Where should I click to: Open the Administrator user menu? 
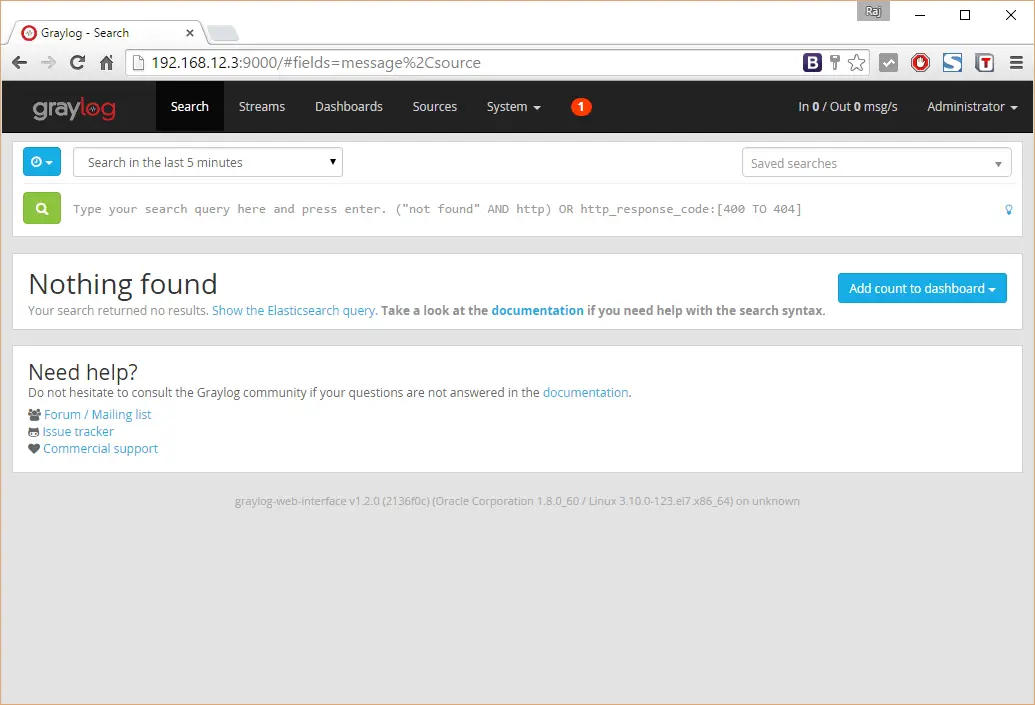pyautogui.click(x=971, y=107)
